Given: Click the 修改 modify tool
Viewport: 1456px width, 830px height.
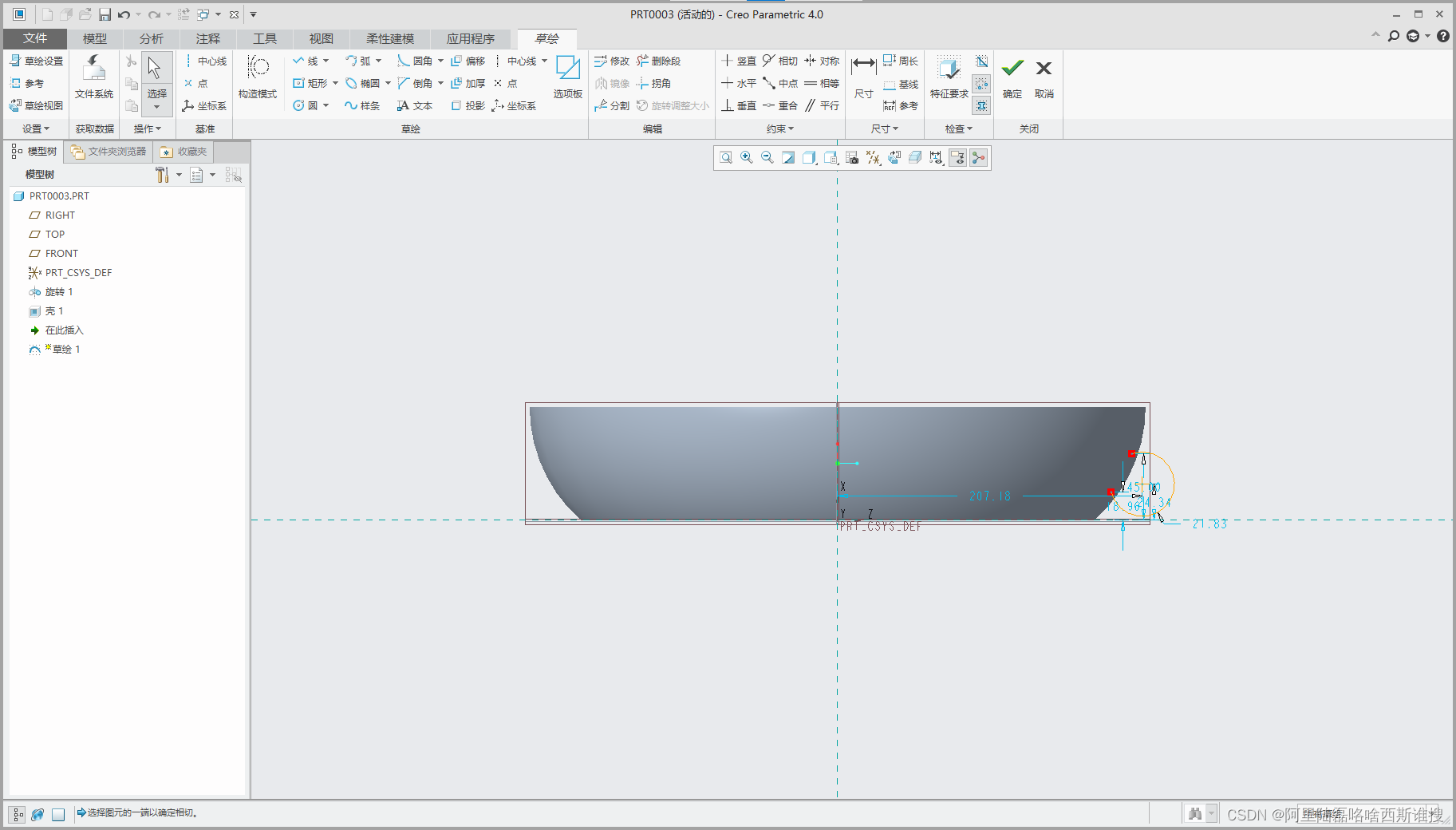Looking at the screenshot, I should 612,61.
